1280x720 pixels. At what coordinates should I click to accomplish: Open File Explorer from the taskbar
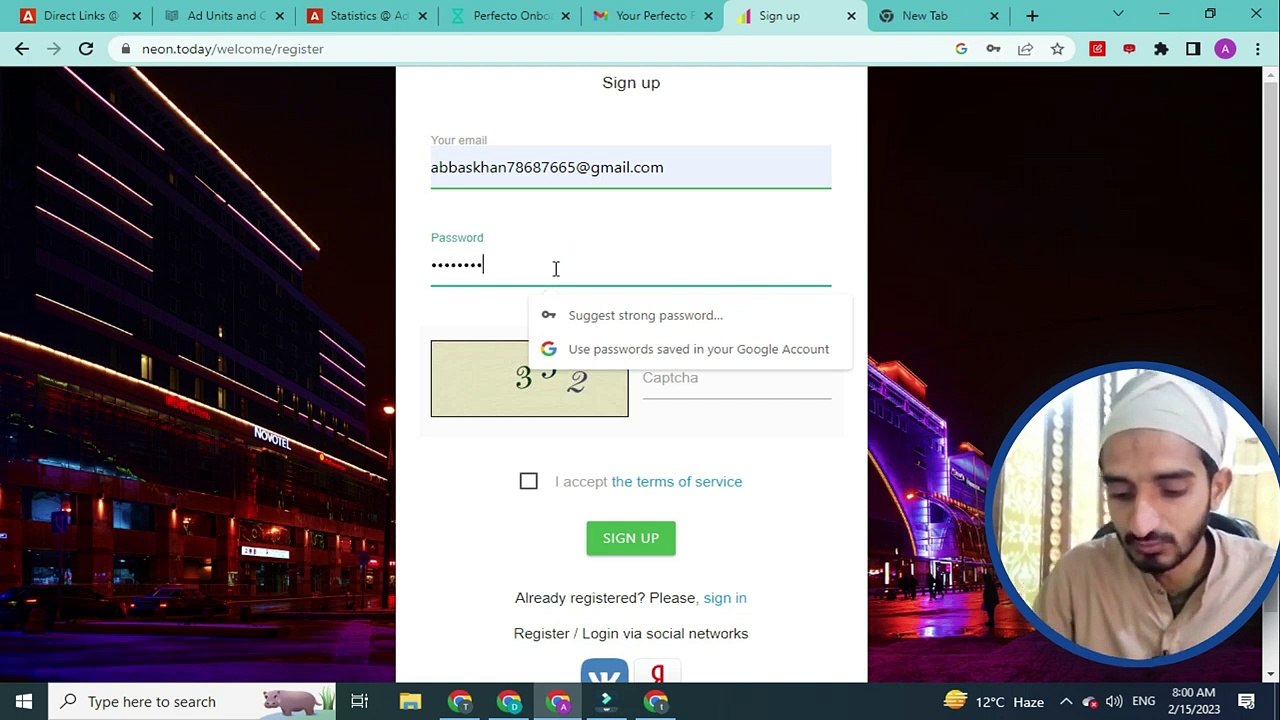pyautogui.click(x=410, y=701)
